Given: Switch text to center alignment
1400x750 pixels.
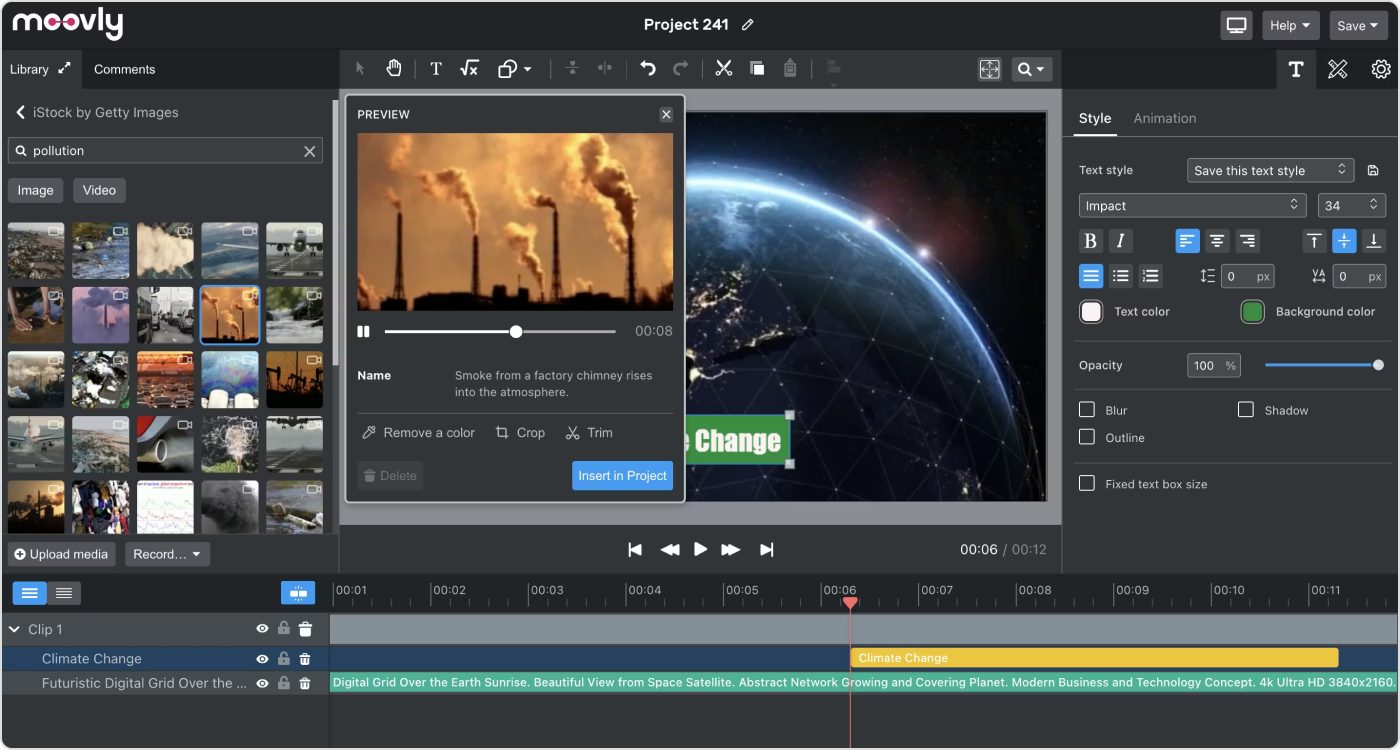Looking at the screenshot, I should click(1217, 240).
